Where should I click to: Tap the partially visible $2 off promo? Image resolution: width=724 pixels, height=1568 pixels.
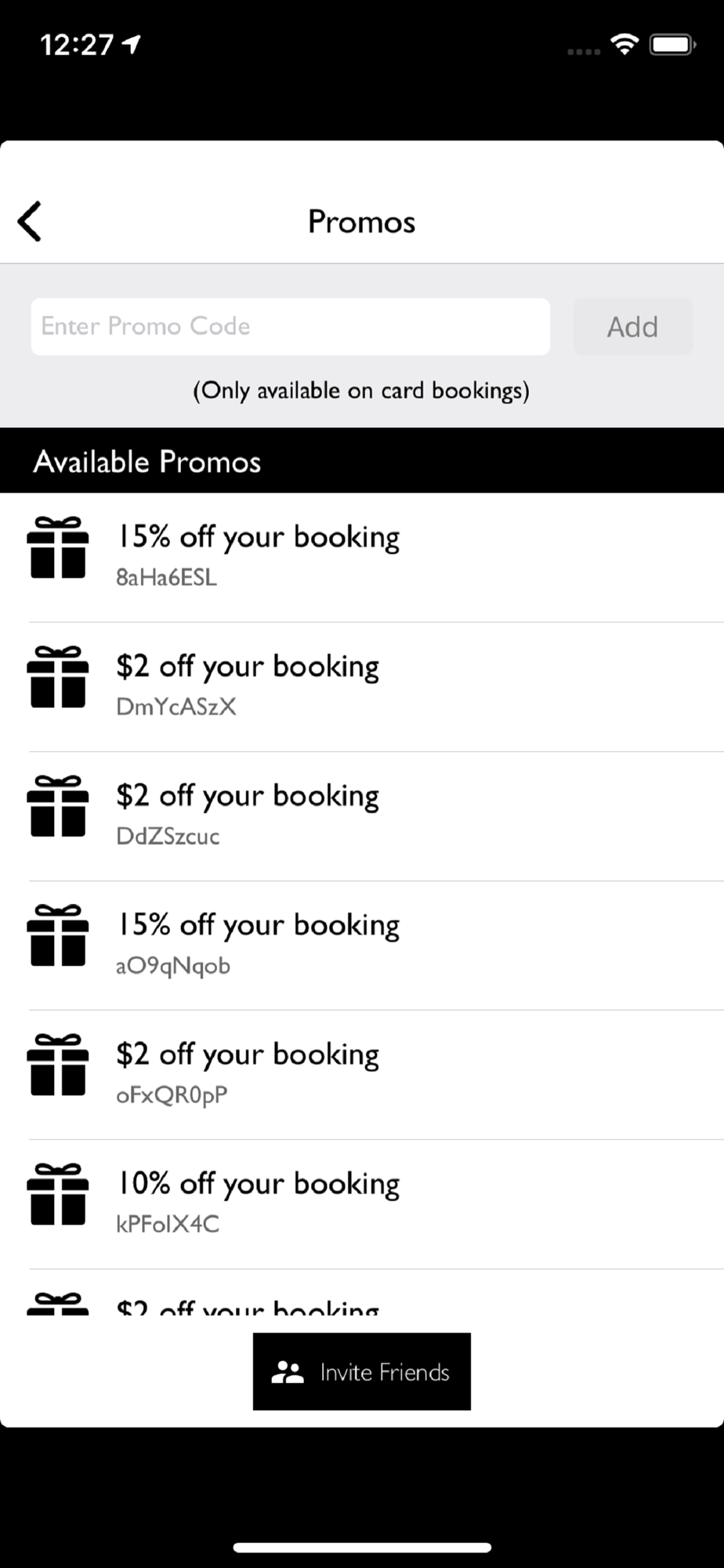[x=362, y=1293]
